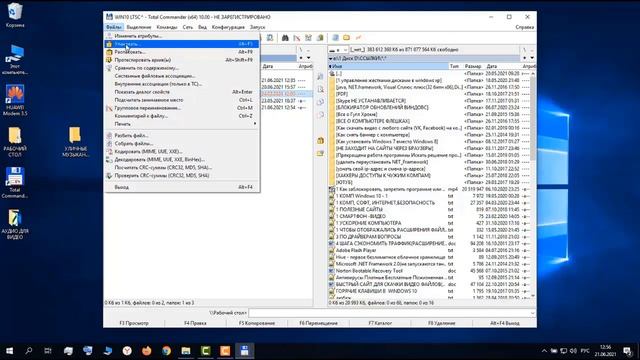The image size is (640, 360).
Task: Open the Справка menu
Action: 524,27
